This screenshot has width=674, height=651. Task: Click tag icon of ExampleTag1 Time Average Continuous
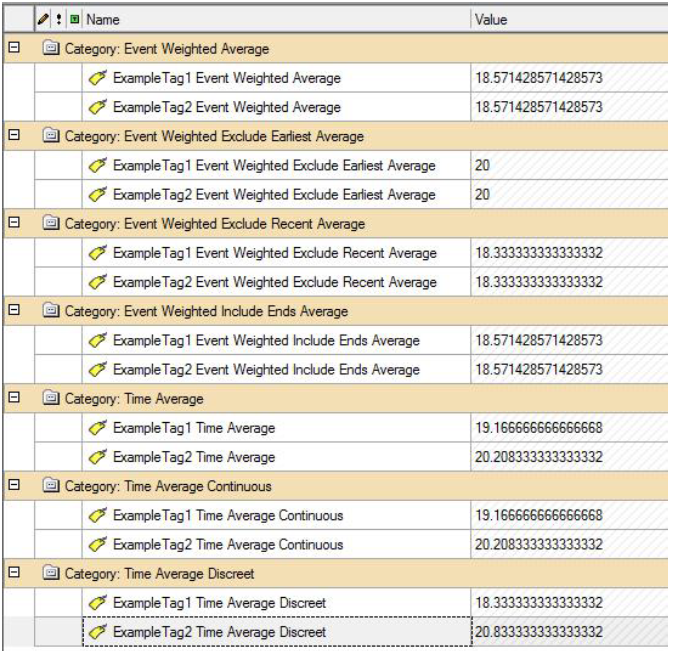tap(98, 515)
